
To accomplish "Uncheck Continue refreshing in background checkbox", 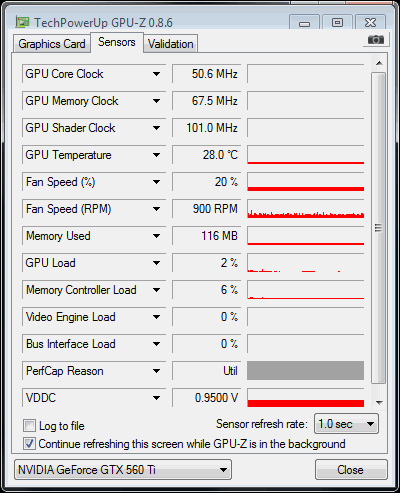I will point(29,444).
